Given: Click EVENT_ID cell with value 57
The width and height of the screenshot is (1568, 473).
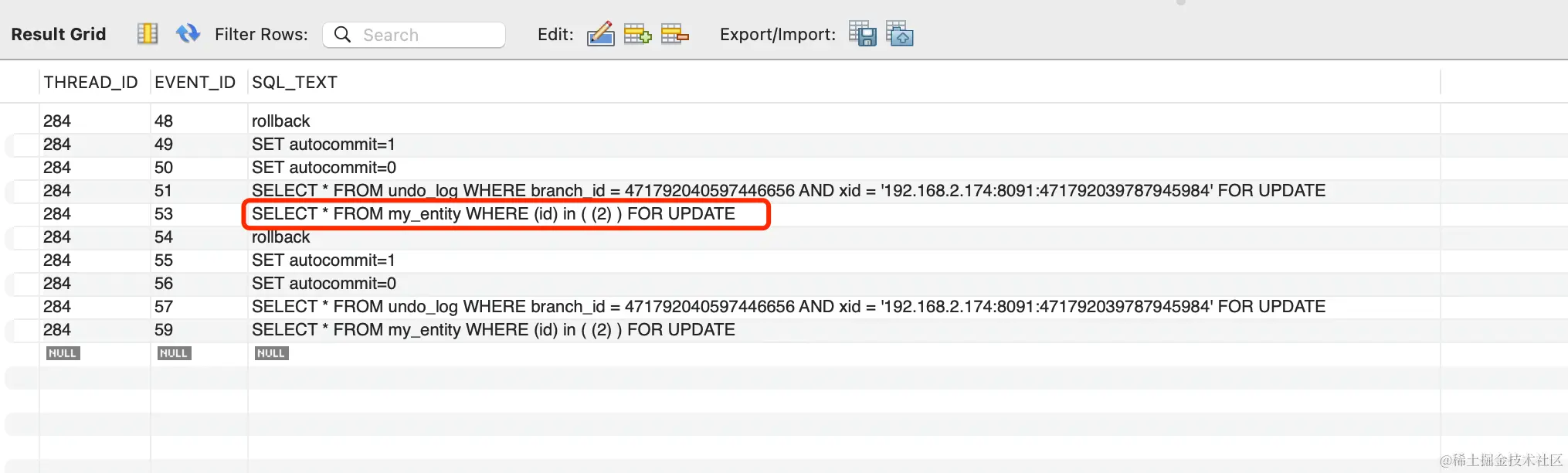Looking at the screenshot, I should click(x=199, y=307).
